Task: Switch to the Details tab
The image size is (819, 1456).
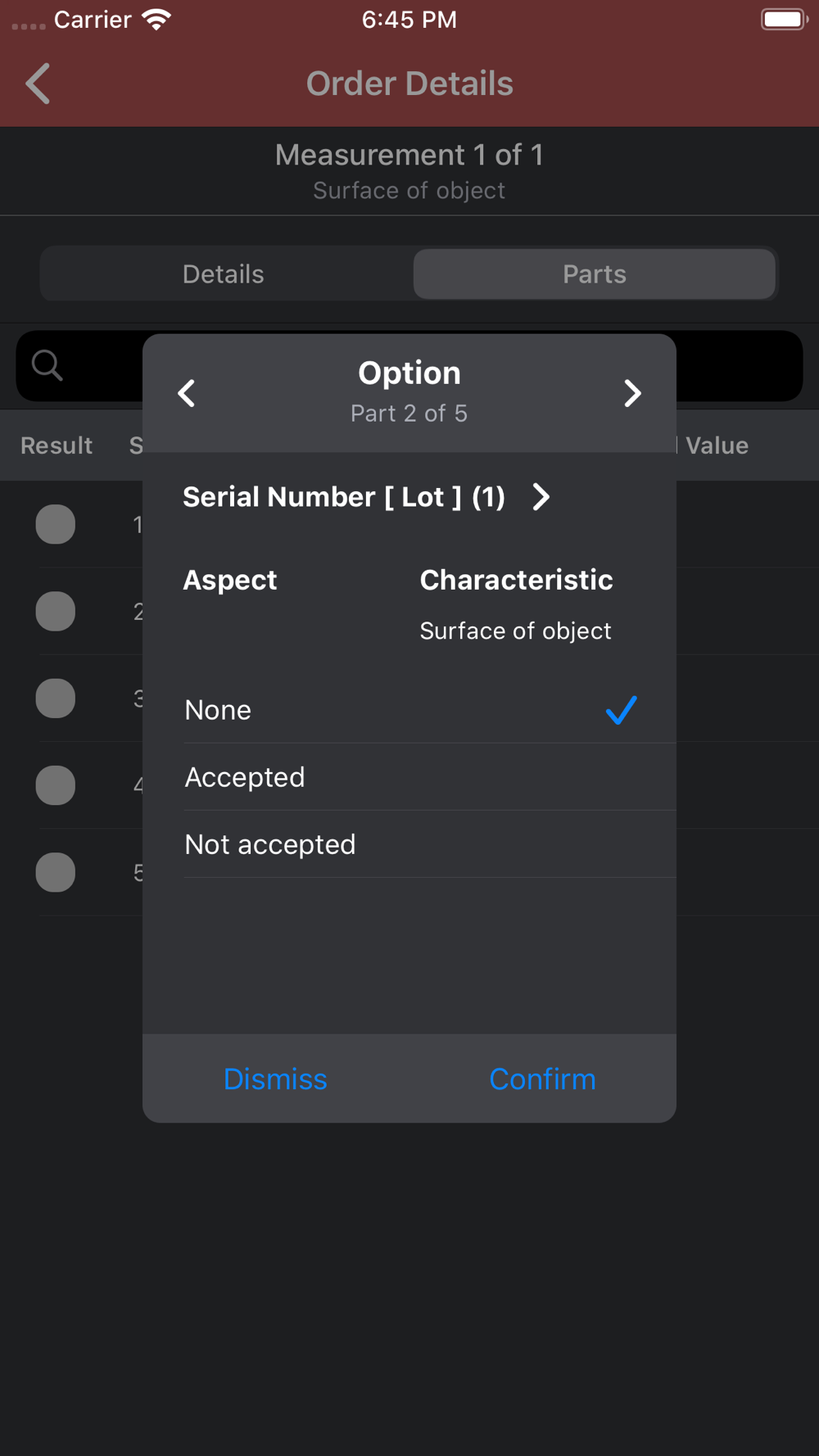Action: pyautogui.click(x=224, y=274)
